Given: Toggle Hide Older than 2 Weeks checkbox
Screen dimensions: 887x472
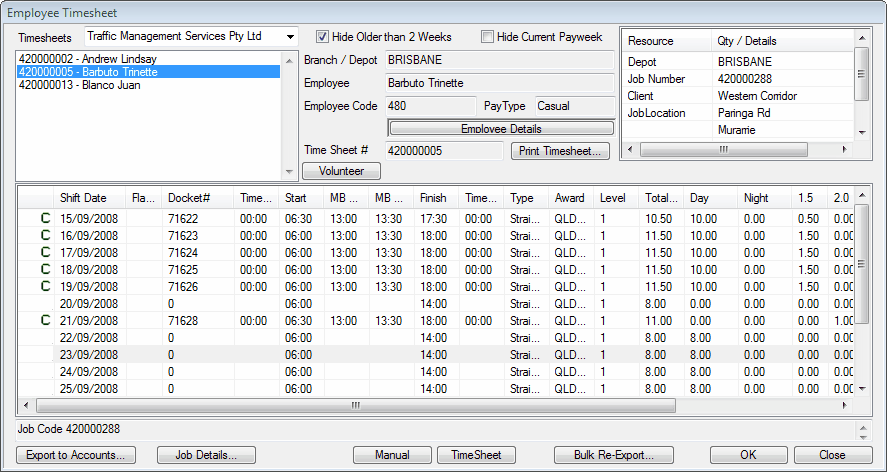Looking at the screenshot, I should pyautogui.click(x=322, y=37).
